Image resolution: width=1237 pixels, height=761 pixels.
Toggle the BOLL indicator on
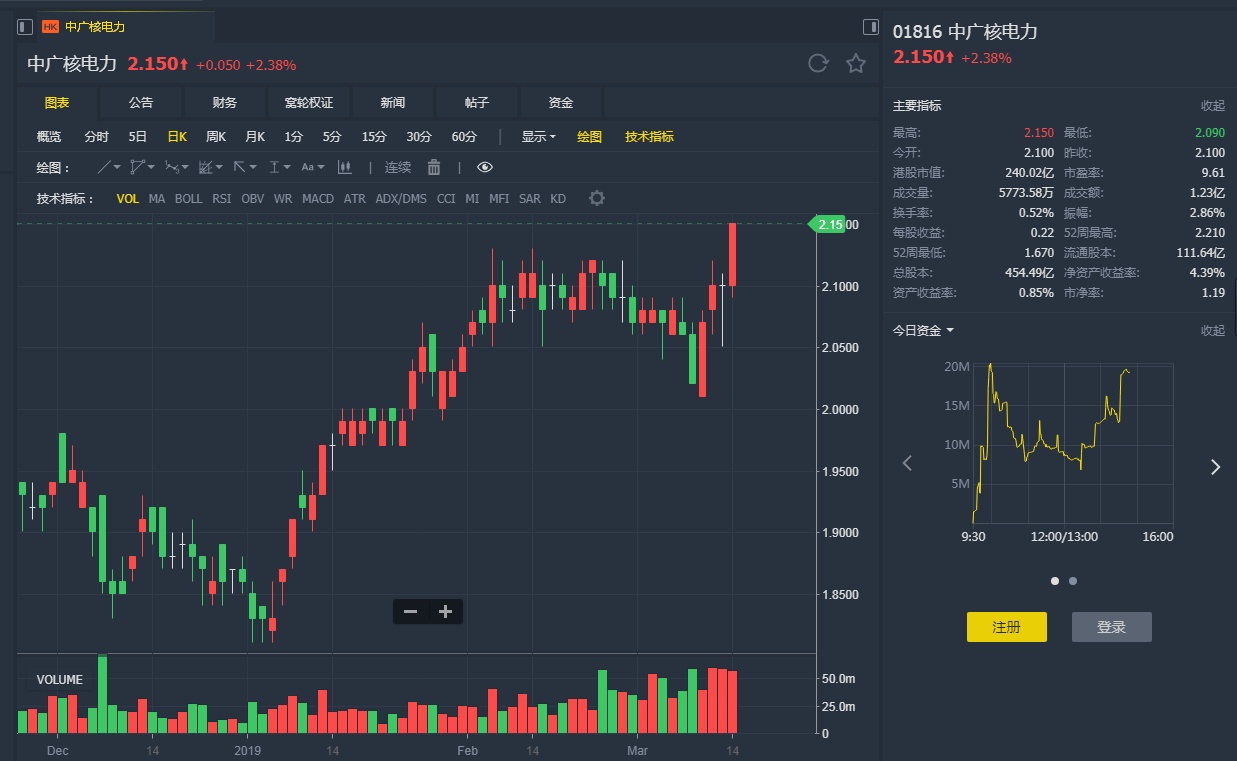[188, 199]
